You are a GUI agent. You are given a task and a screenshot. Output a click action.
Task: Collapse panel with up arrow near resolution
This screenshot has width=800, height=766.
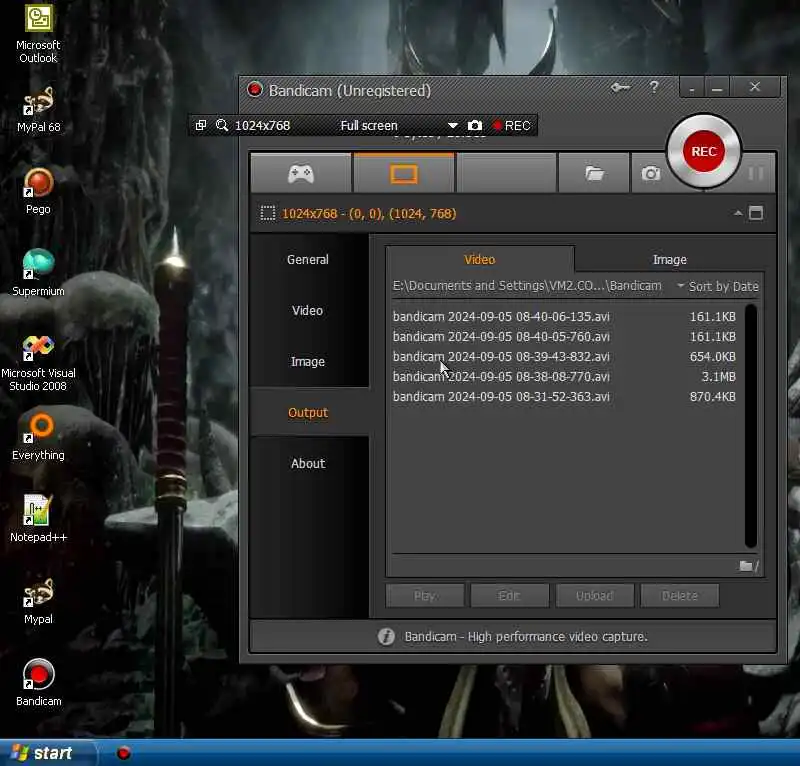click(738, 213)
